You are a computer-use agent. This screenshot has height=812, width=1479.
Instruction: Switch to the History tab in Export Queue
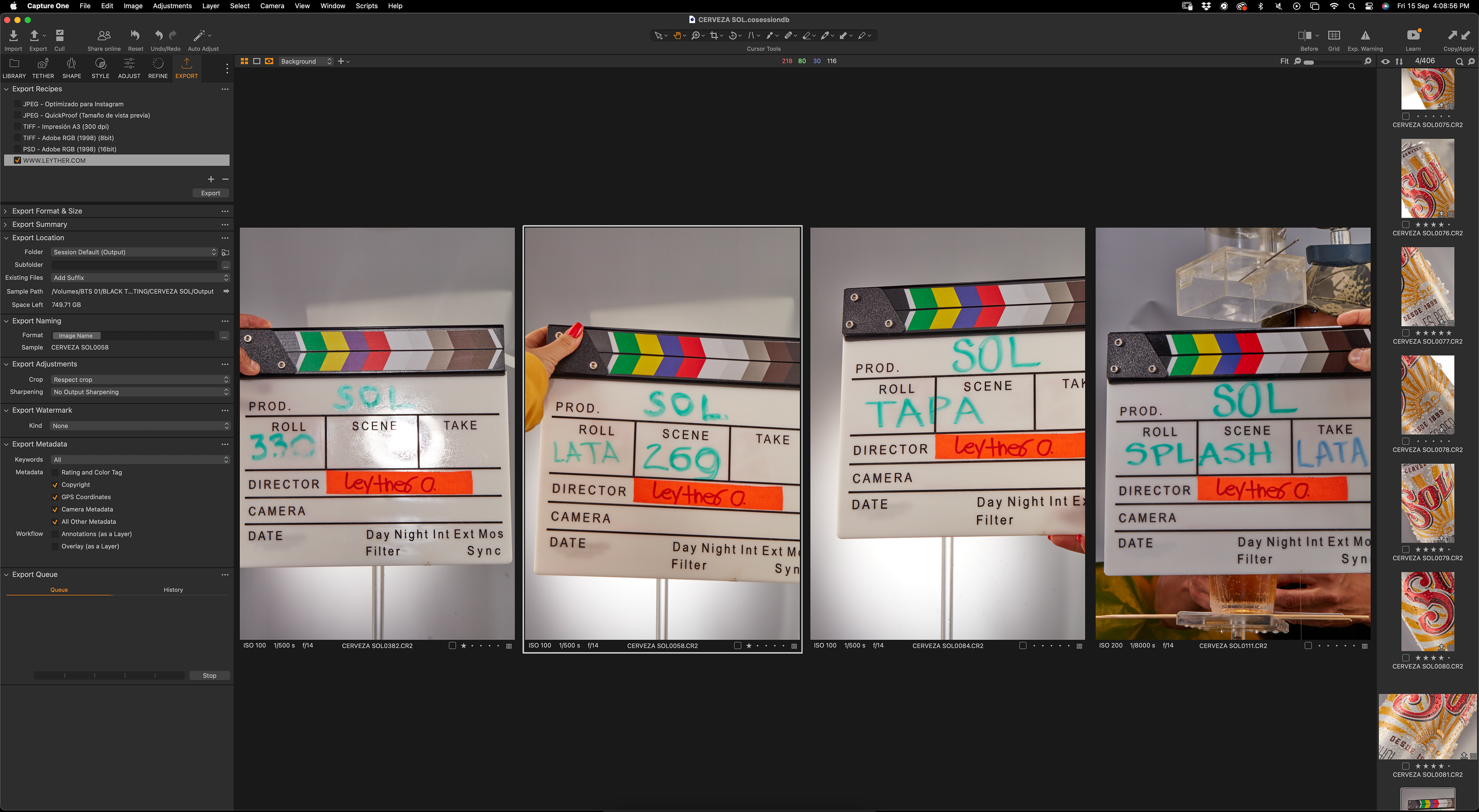coord(173,590)
